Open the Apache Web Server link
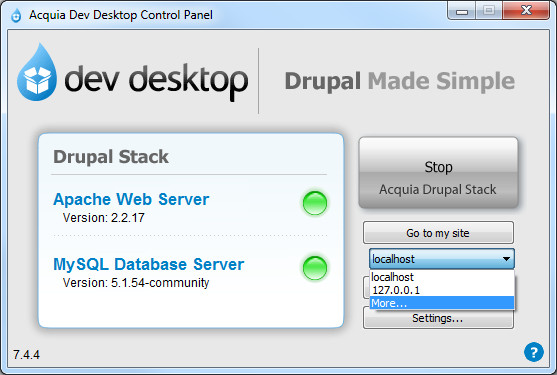Screen dimensions: 557x375 (x=131, y=199)
